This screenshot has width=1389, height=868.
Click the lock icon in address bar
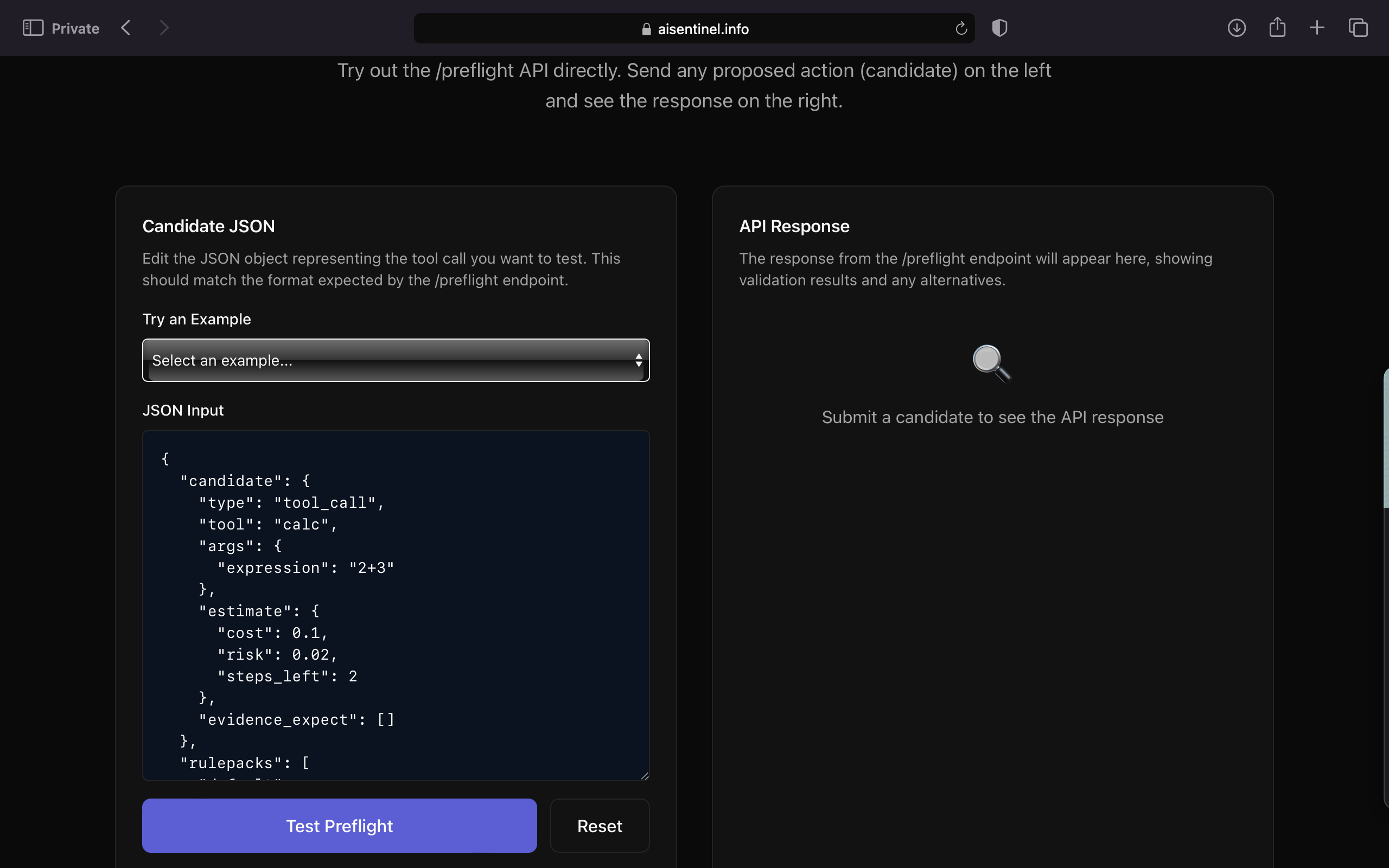coord(646,29)
